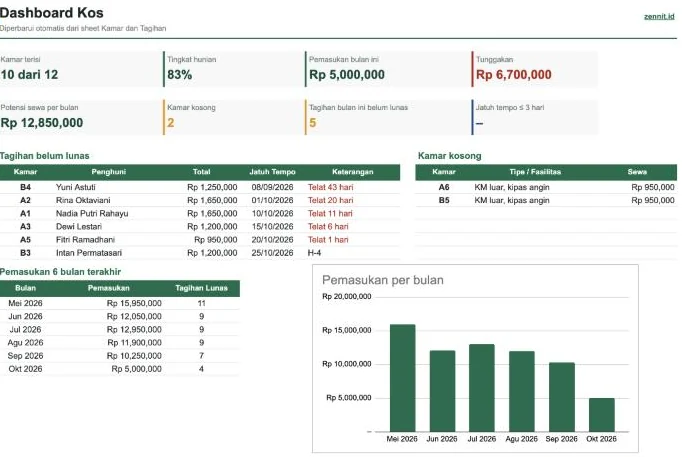Select tenant name Dewi Lestari
Image resolution: width=682 pixels, height=457 pixels.
click(x=79, y=227)
